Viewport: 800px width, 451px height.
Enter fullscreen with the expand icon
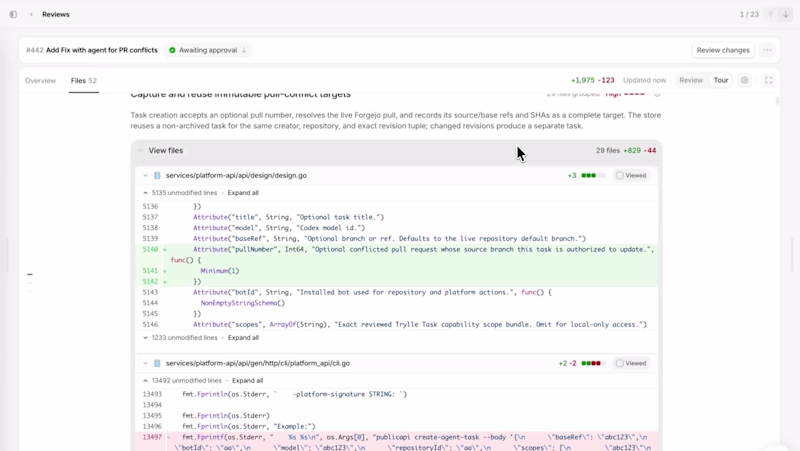click(x=768, y=80)
